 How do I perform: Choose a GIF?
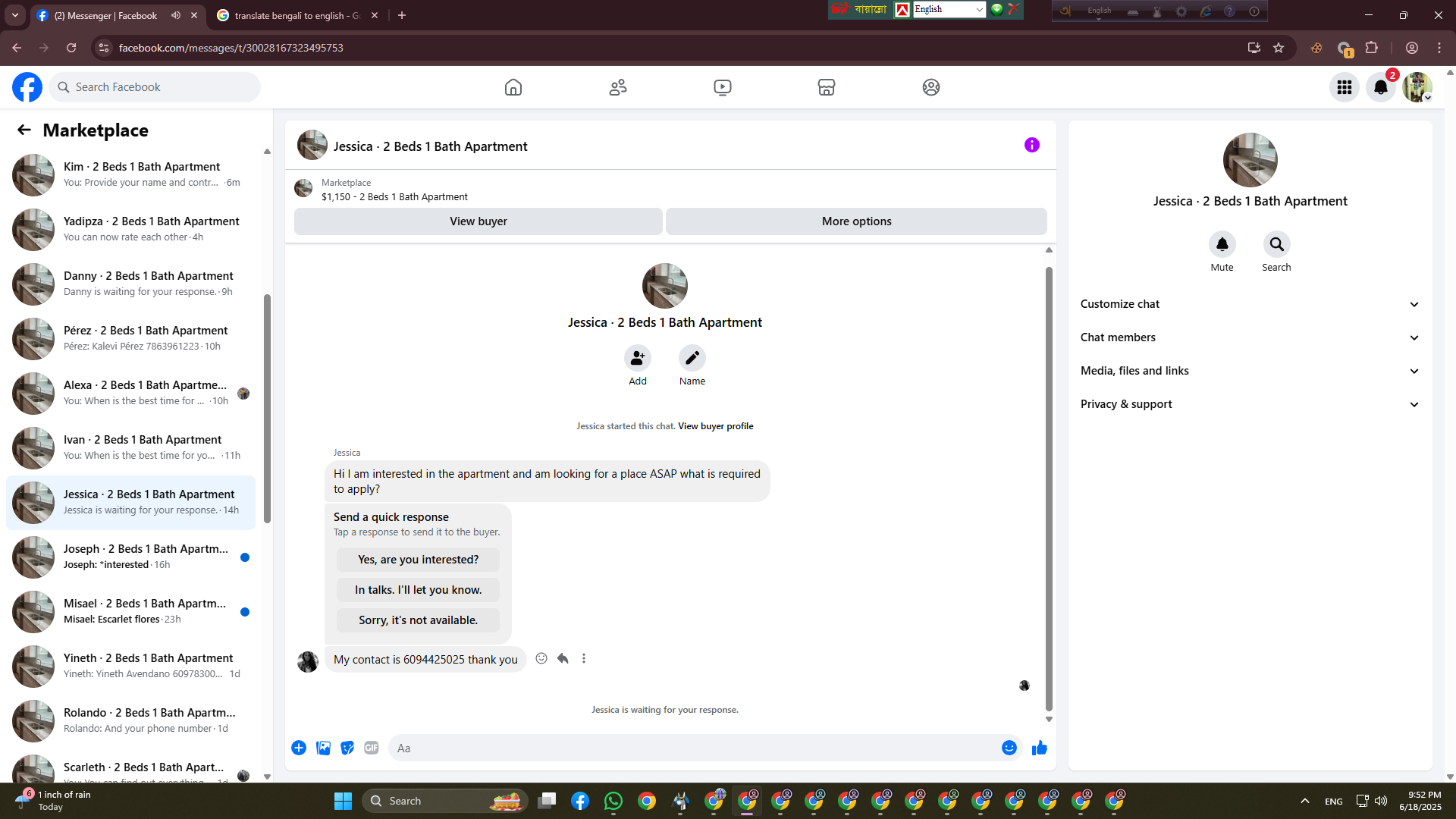coord(372,748)
